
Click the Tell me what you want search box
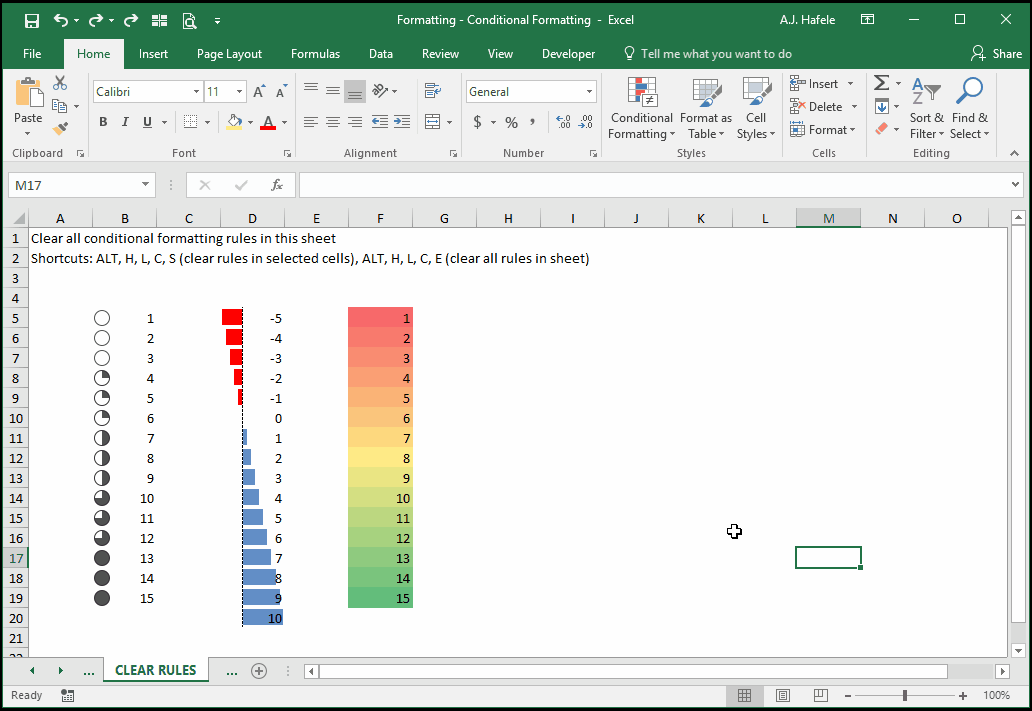(708, 54)
